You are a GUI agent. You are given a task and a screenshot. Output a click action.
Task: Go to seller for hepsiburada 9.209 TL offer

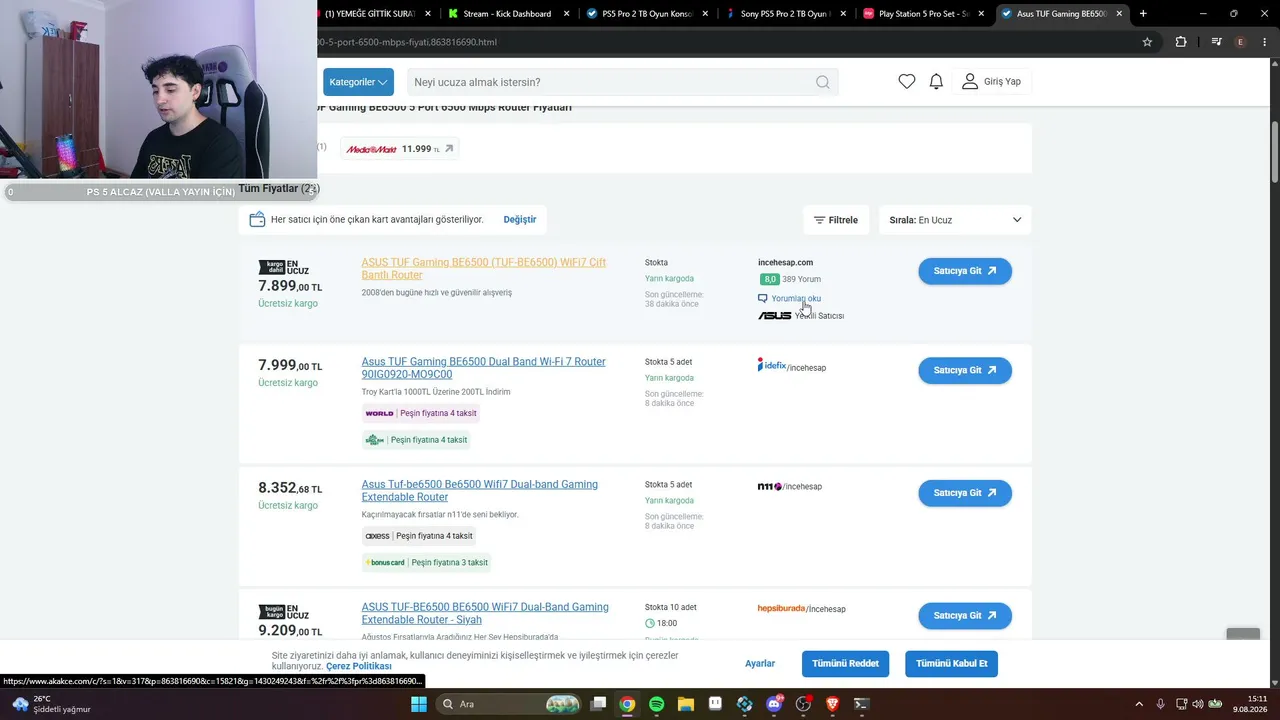965,616
